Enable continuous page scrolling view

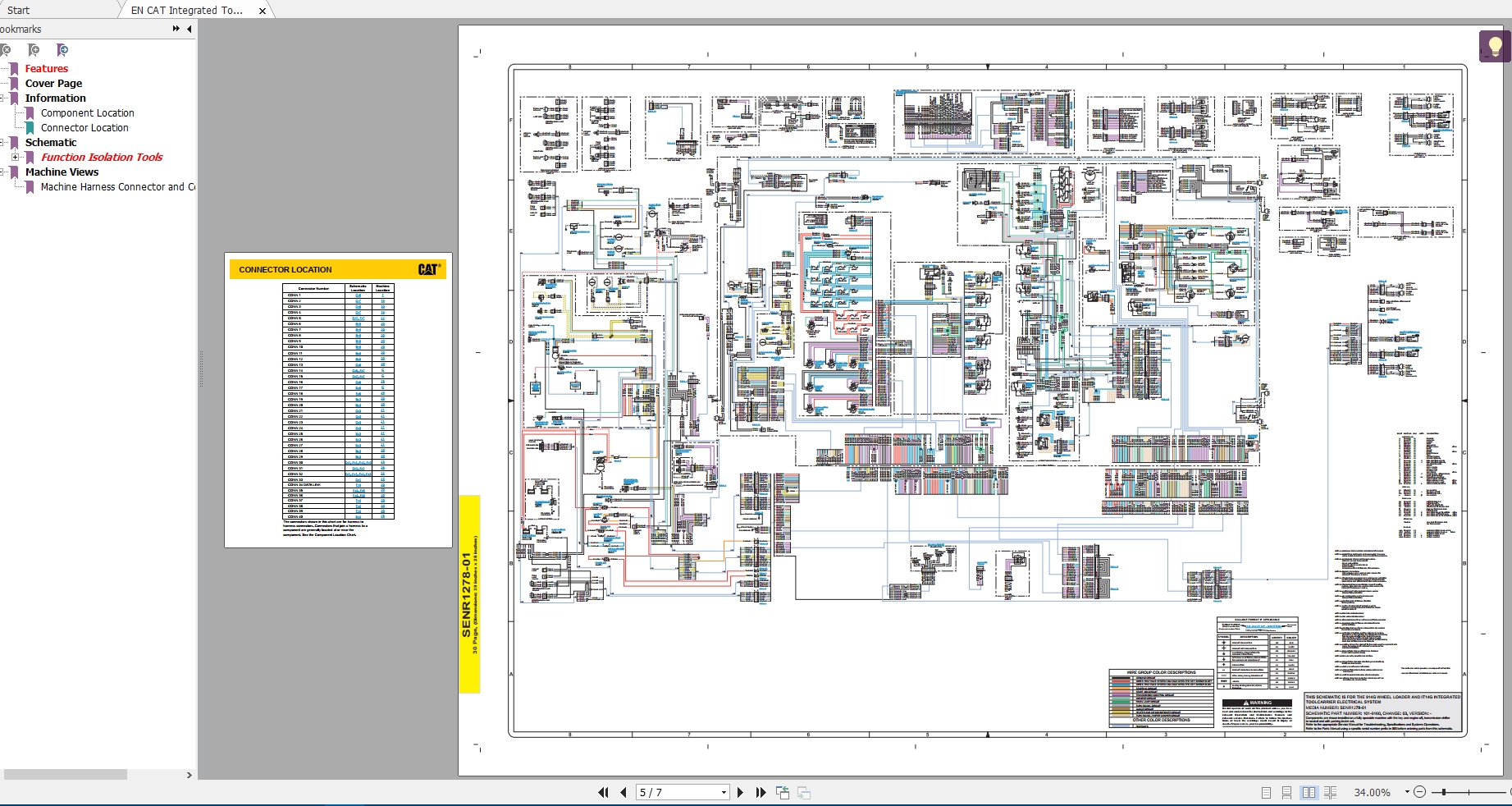(x=1286, y=792)
